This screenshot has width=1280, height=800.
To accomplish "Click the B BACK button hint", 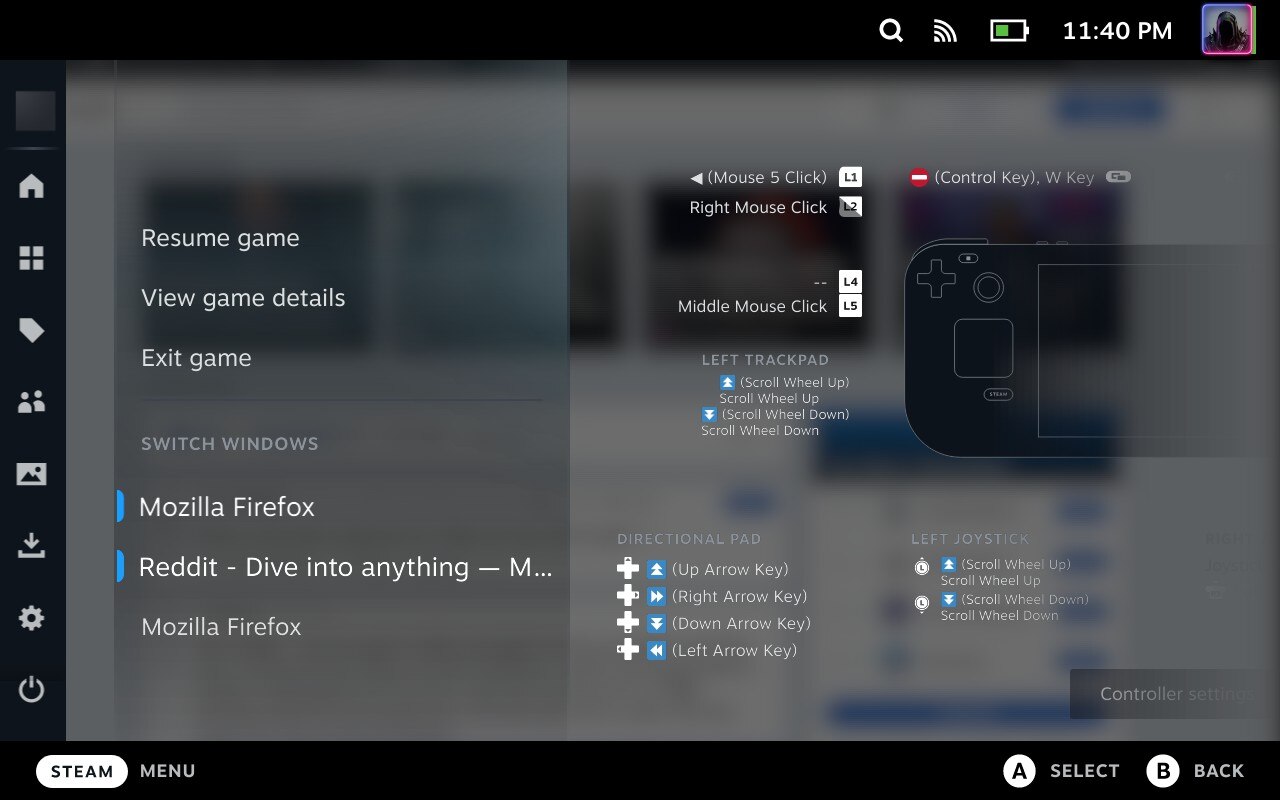I will (1195, 771).
